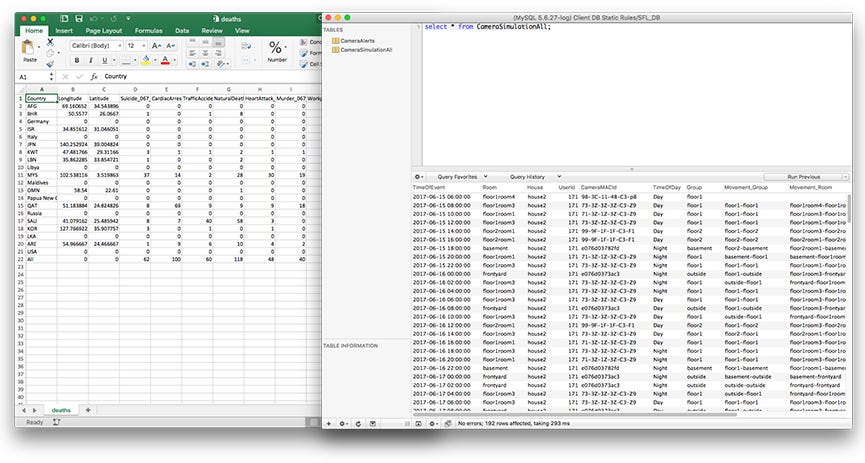Image resolution: width=865 pixels, height=463 pixels.
Task: Open the Insert ribbon tab
Action: pos(64,31)
